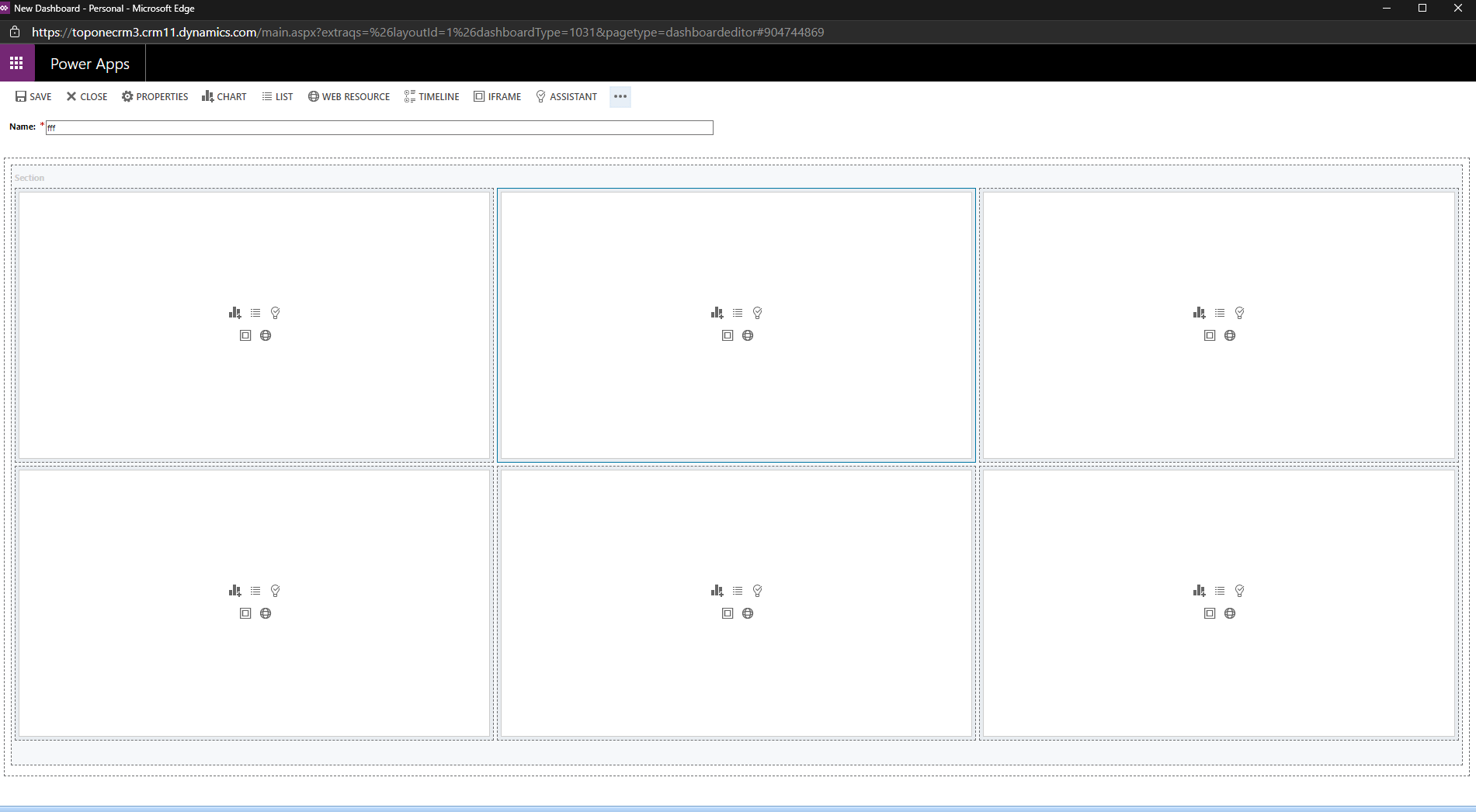Insert chart icon in top-left tile
Image resolution: width=1476 pixels, height=812 pixels.
235,313
